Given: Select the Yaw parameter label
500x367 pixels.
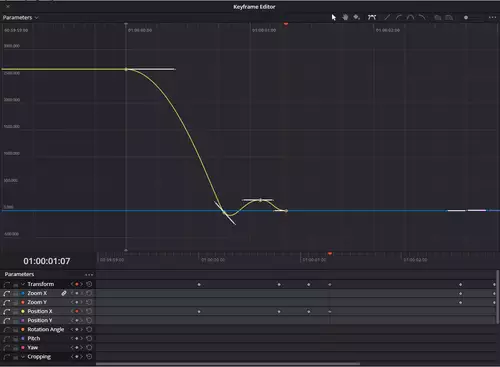Looking at the screenshot, I should click(33, 347).
